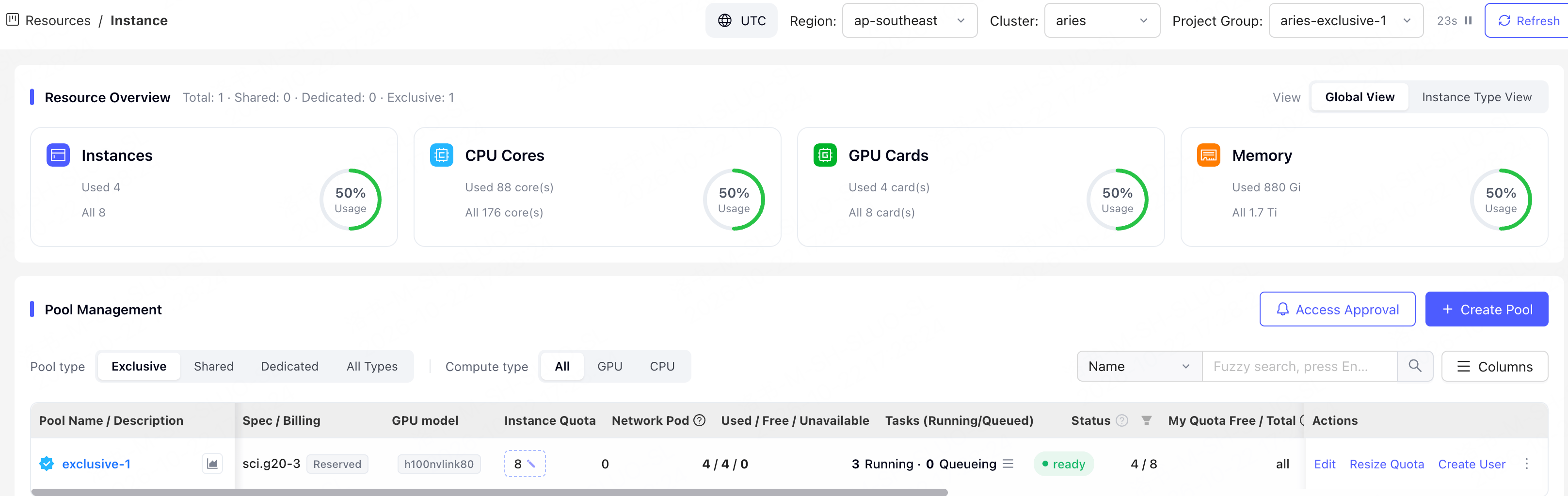Click Create User for exclusive-1
Screen dimensions: 1568x496
[x=1471, y=464]
